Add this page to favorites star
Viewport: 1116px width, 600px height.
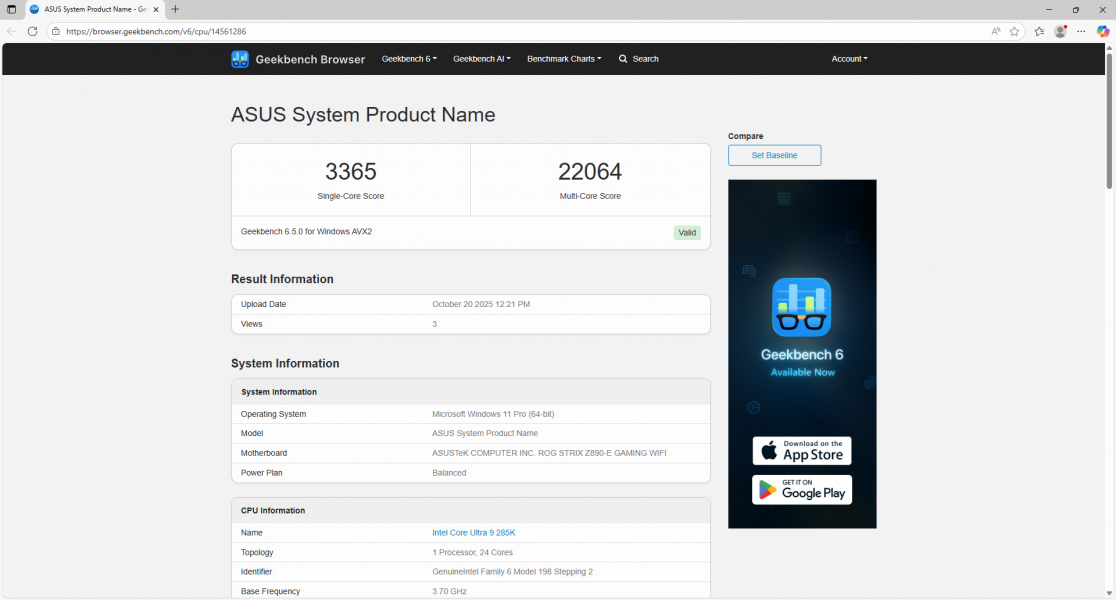pyautogui.click(x=1014, y=31)
